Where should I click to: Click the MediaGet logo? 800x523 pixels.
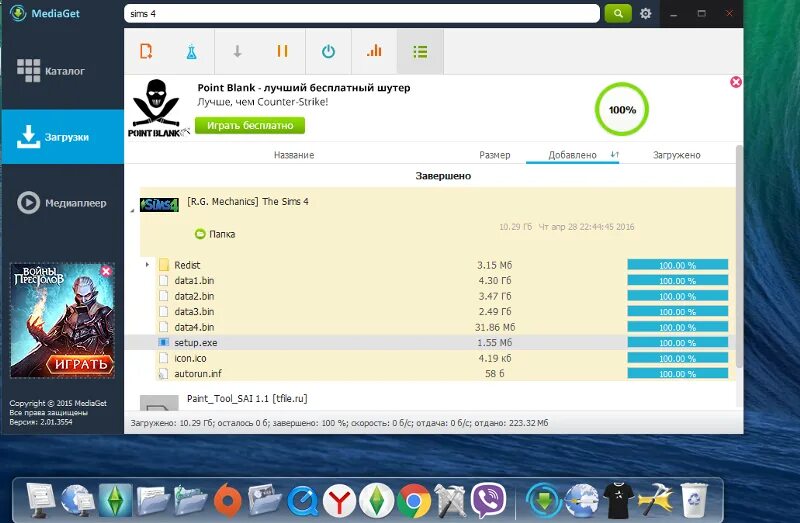[x=45, y=13]
